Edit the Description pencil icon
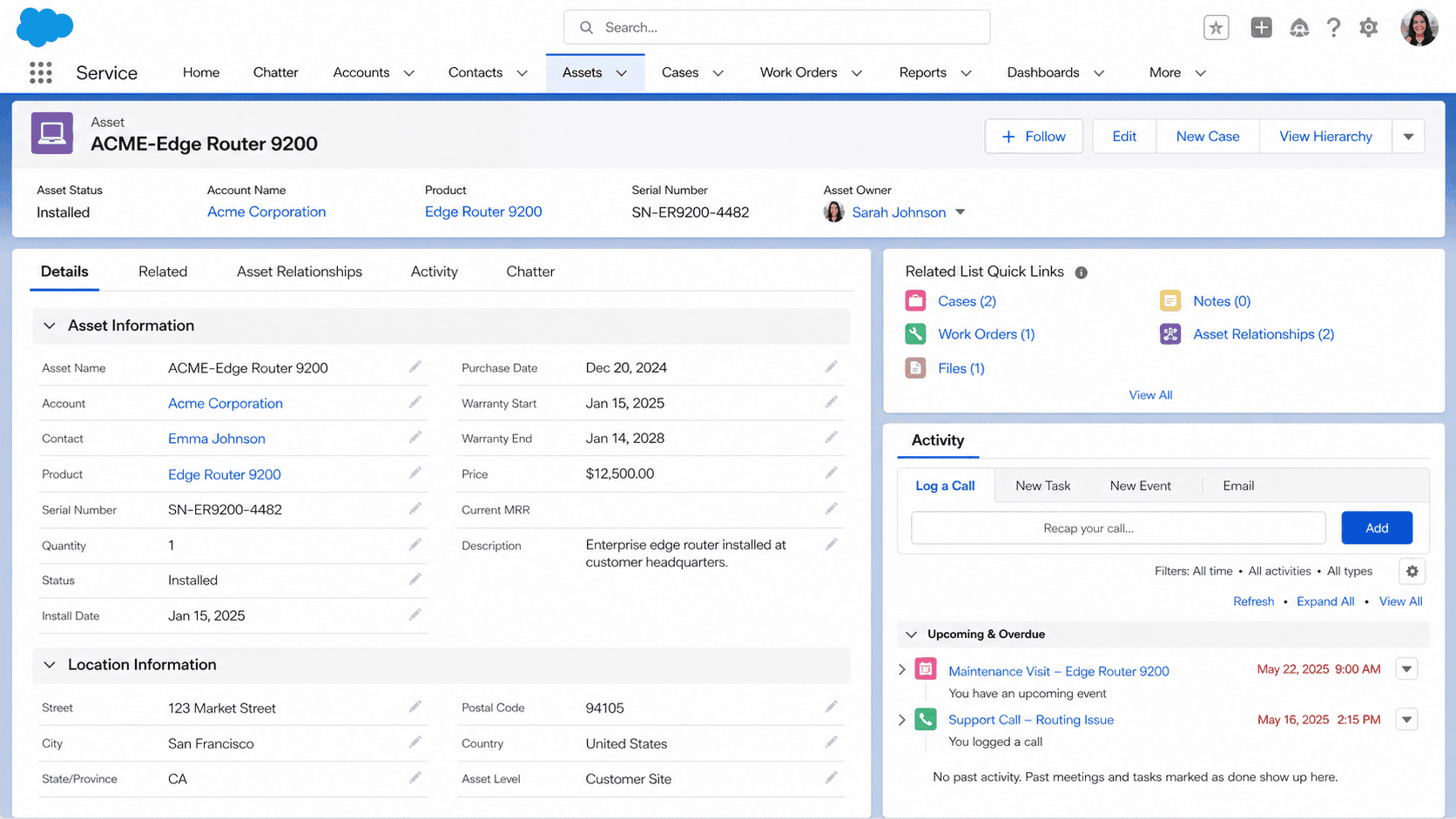Screen dimensions: 1456x819 tap(832, 545)
